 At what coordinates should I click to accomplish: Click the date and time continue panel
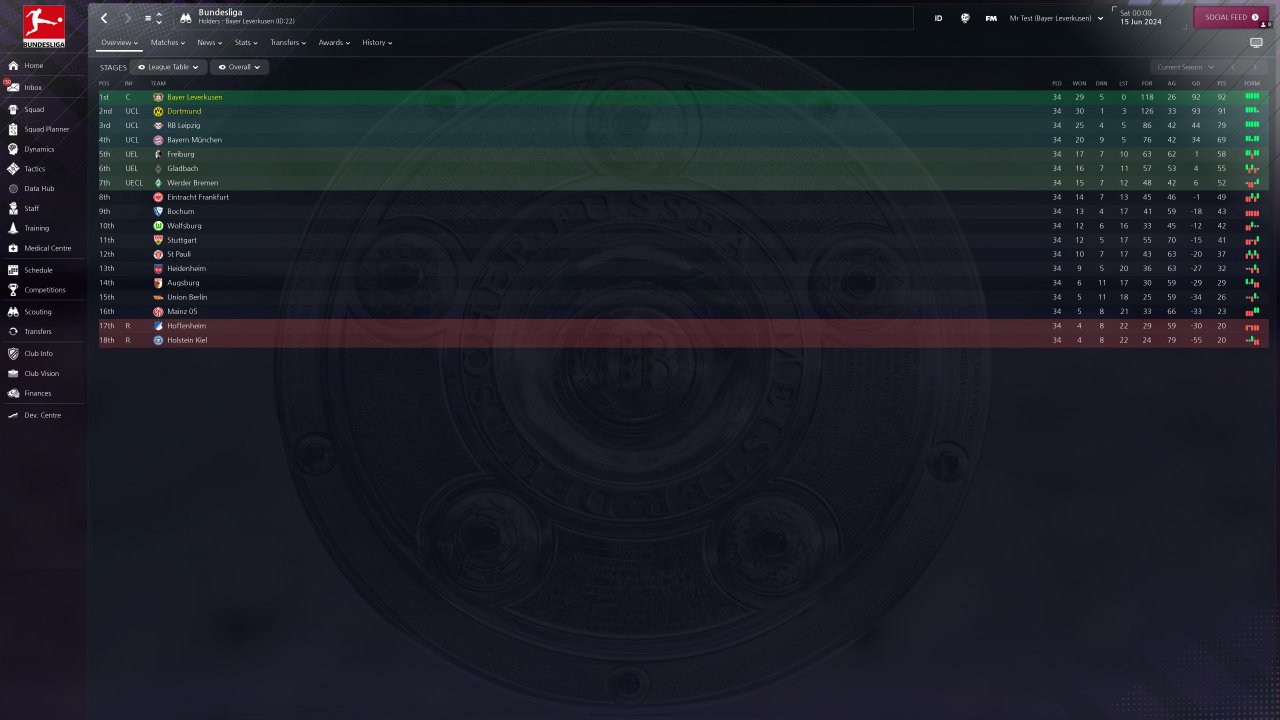tap(1147, 18)
